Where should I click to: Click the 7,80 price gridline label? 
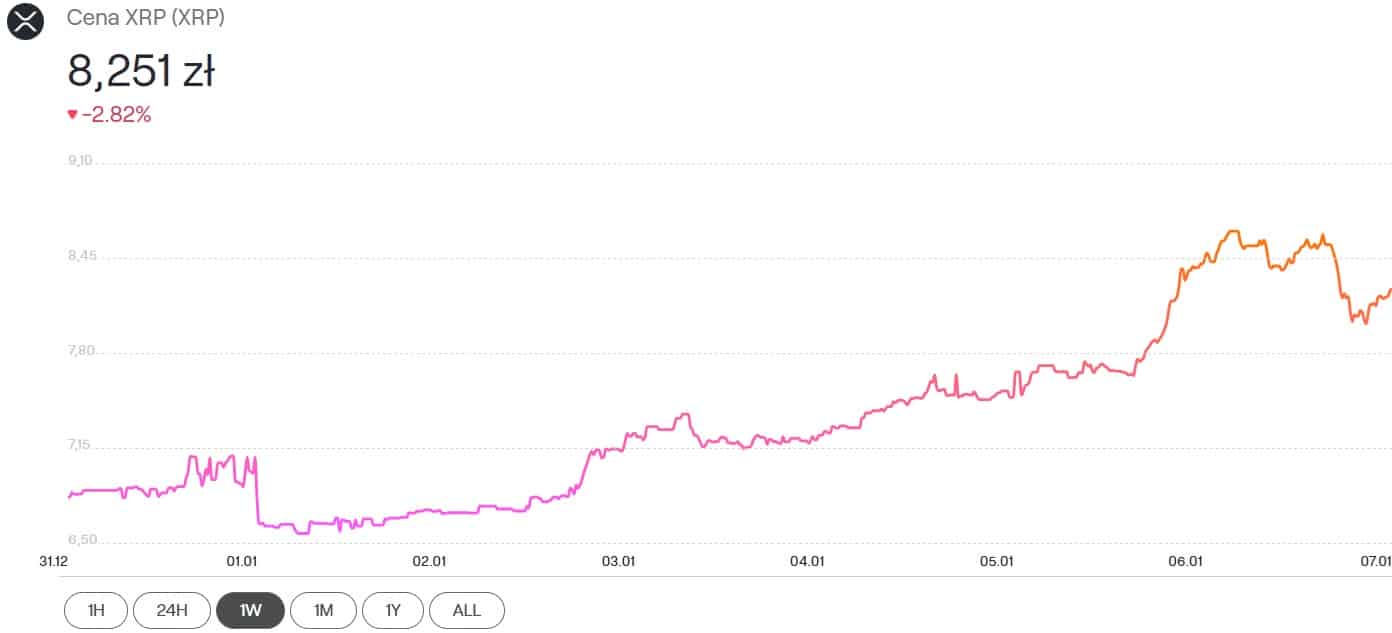click(80, 351)
